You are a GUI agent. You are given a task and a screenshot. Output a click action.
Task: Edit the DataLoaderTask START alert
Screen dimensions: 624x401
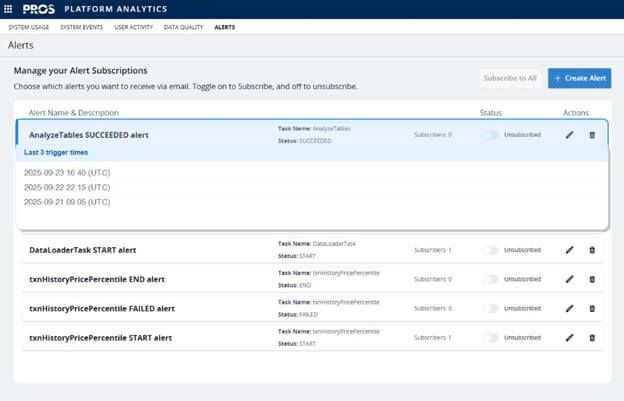pyautogui.click(x=569, y=250)
